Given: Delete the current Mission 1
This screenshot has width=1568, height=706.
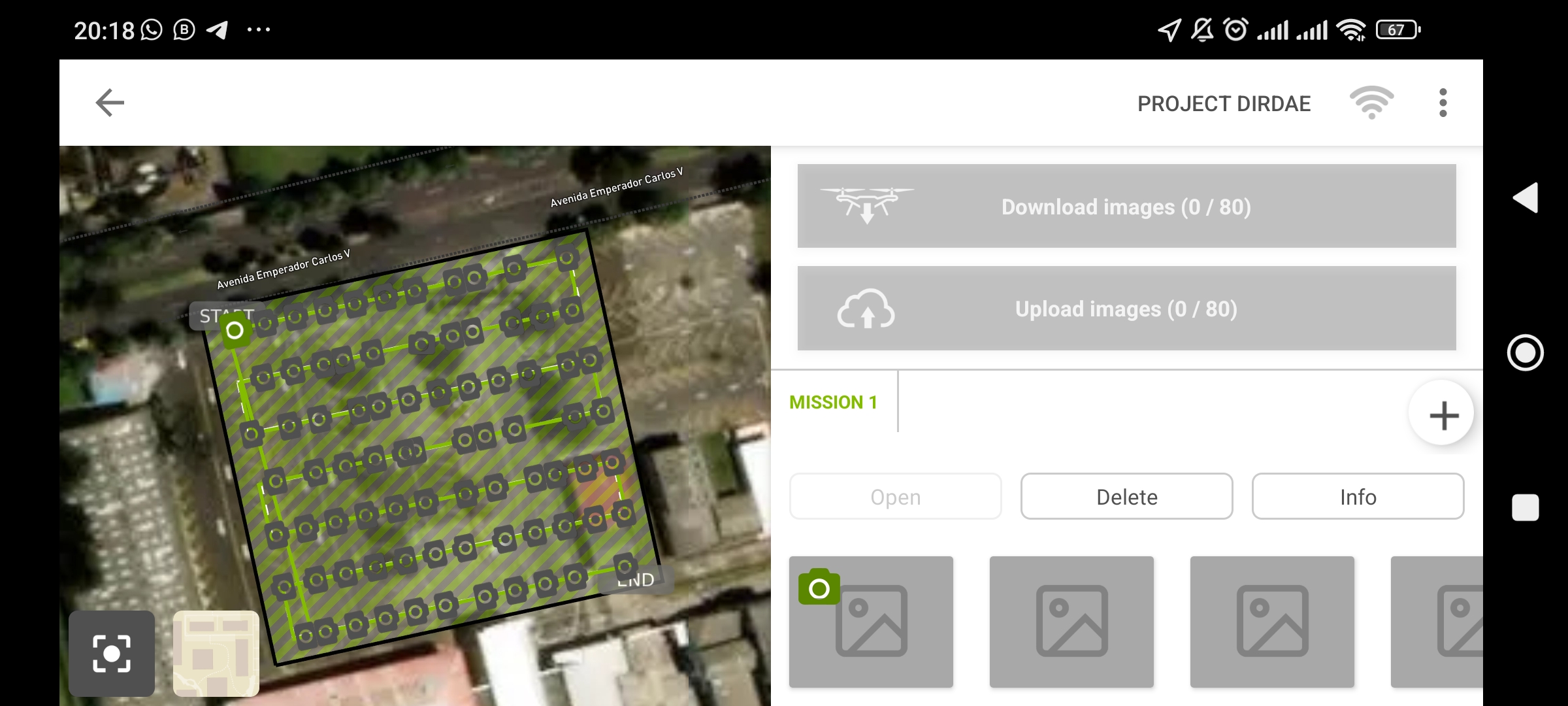Looking at the screenshot, I should click(1127, 496).
